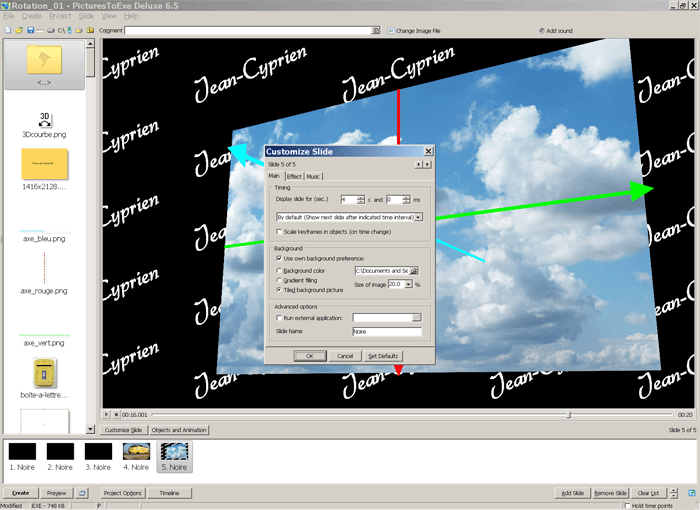
Task: Click the Set Defaults button
Action: [383, 356]
